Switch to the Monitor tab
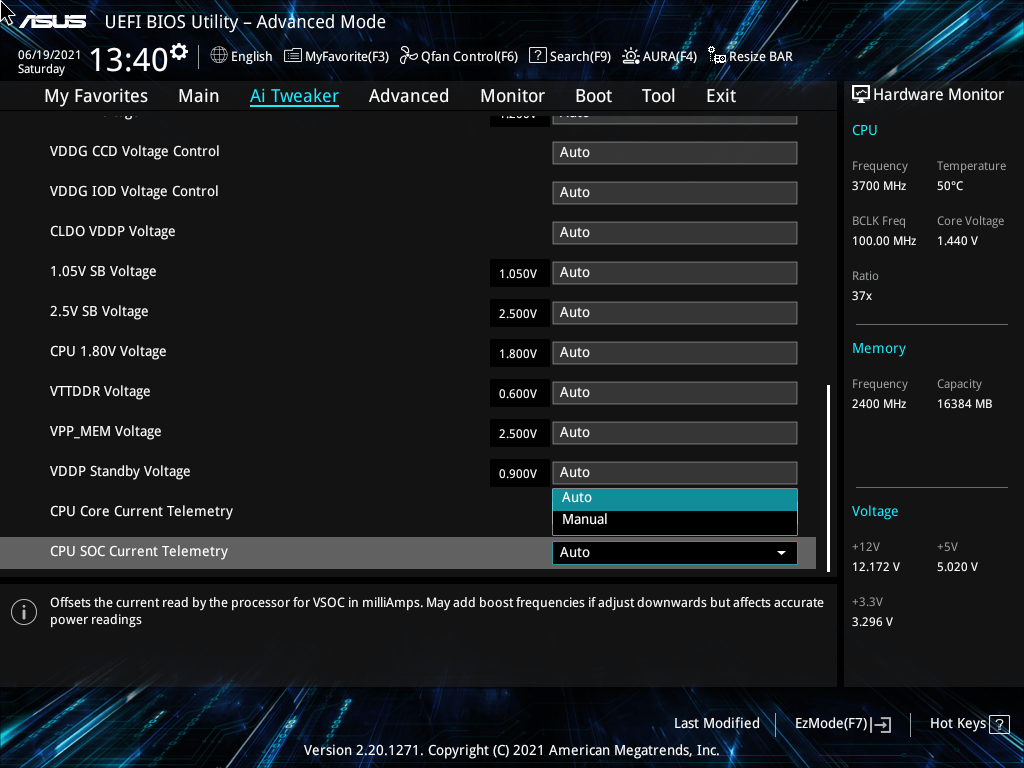Screen dimensions: 1024x768 pyautogui.click(x=512, y=95)
